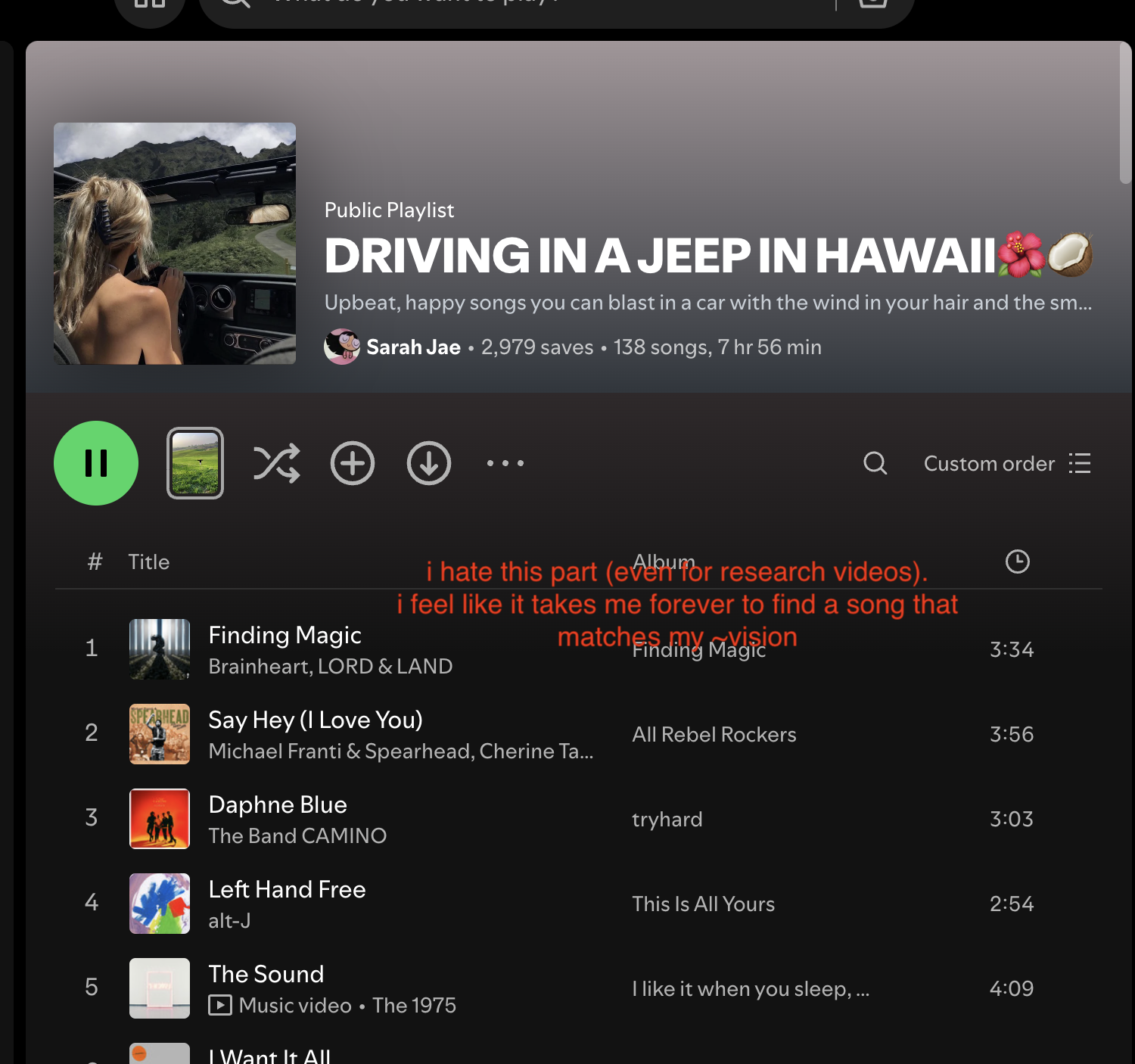Click the Sarah Jae avatar image

point(342,347)
